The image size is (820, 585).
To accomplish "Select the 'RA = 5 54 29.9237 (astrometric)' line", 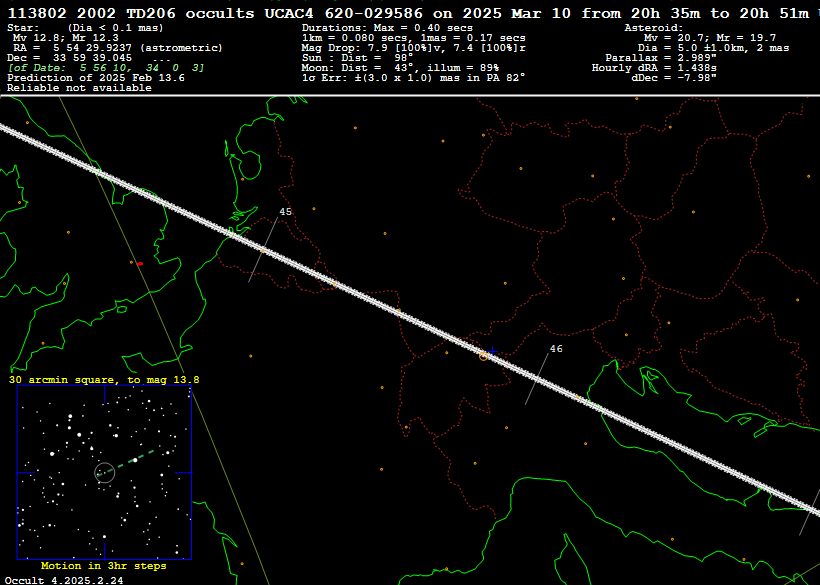I will click(118, 48).
